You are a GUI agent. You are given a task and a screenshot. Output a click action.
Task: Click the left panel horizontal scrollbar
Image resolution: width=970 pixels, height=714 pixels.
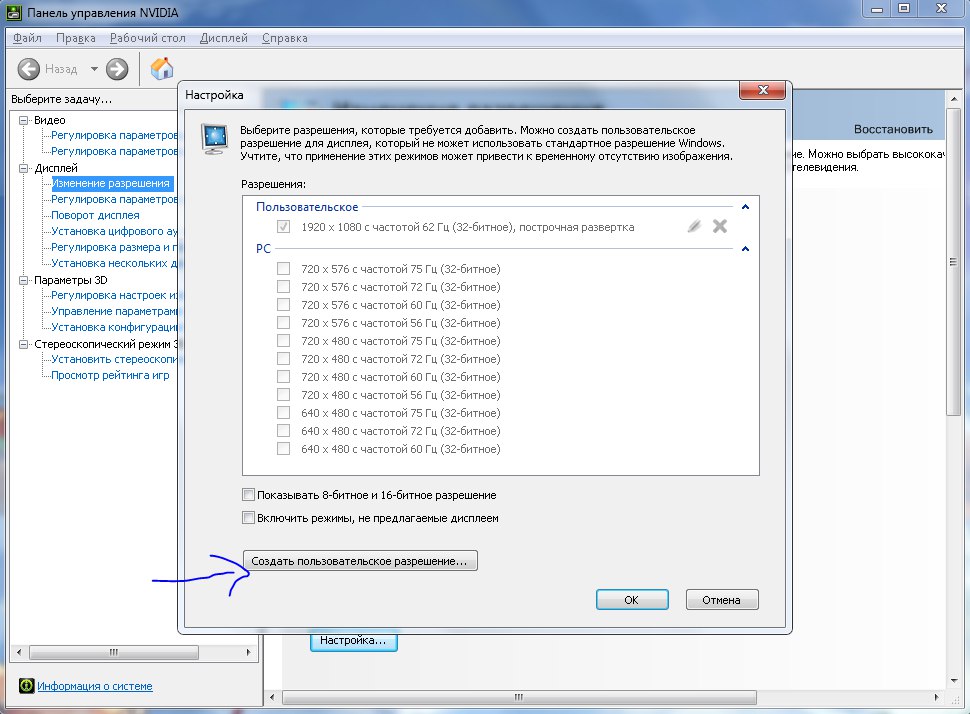[x=134, y=652]
